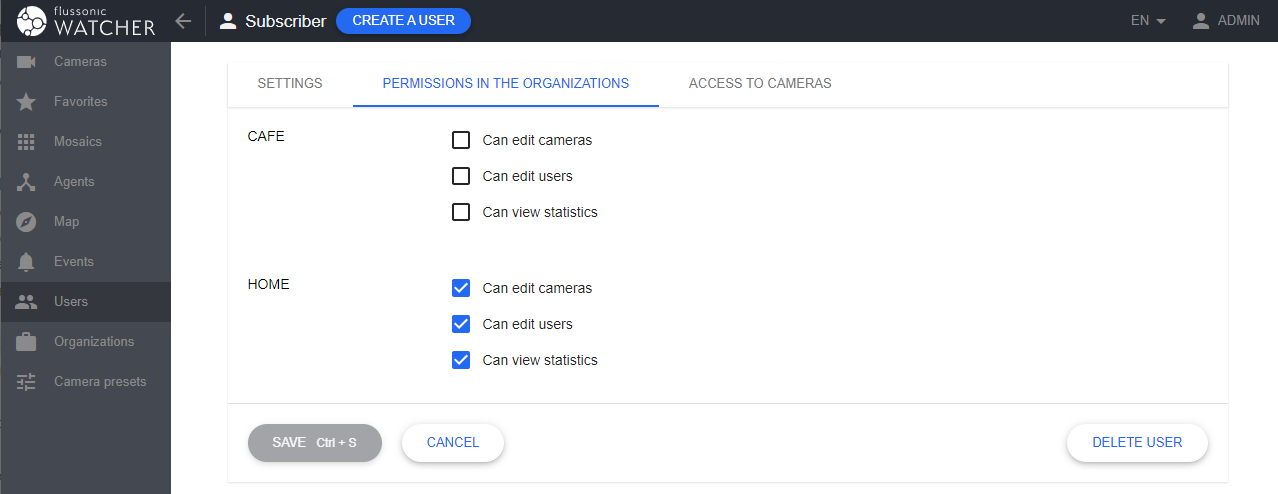1278x494 pixels.
Task: Open Camera presets in the sidebar menu
Action: point(85,382)
